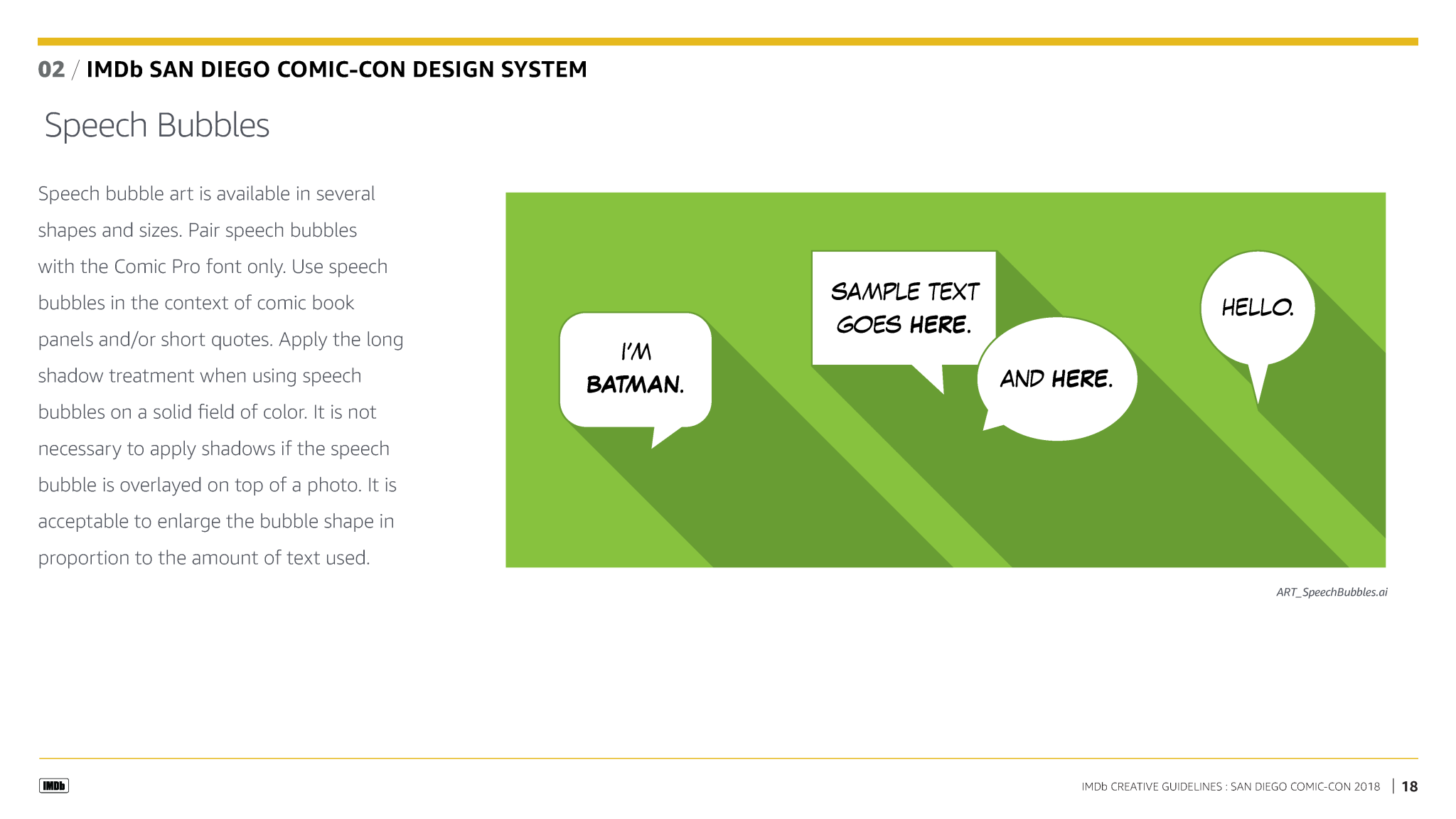Click the line "panels and/or short quotes. Apply the long"

point(220,340)
